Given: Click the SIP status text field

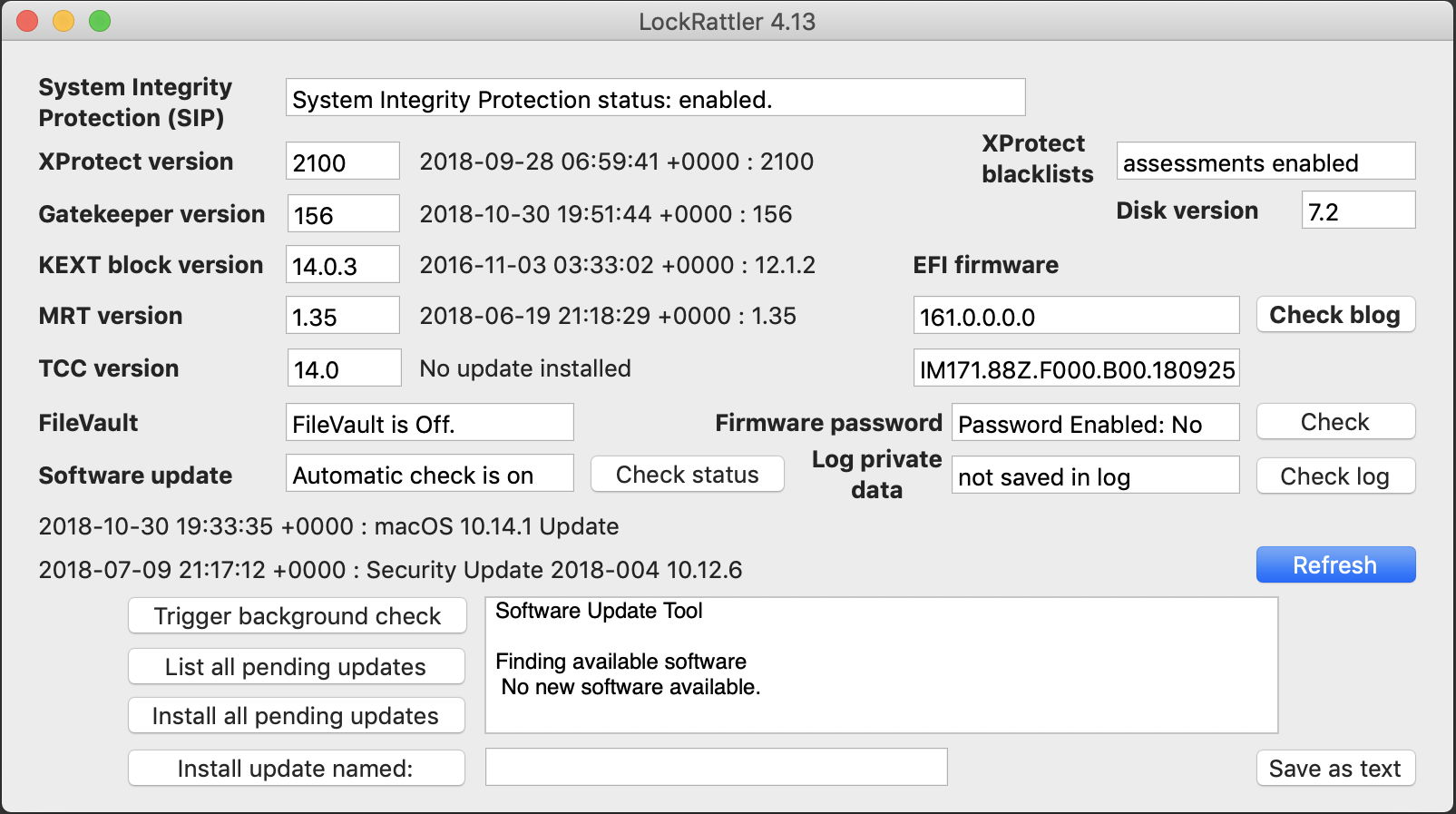Looking at the screenshot, I should 655,98.
